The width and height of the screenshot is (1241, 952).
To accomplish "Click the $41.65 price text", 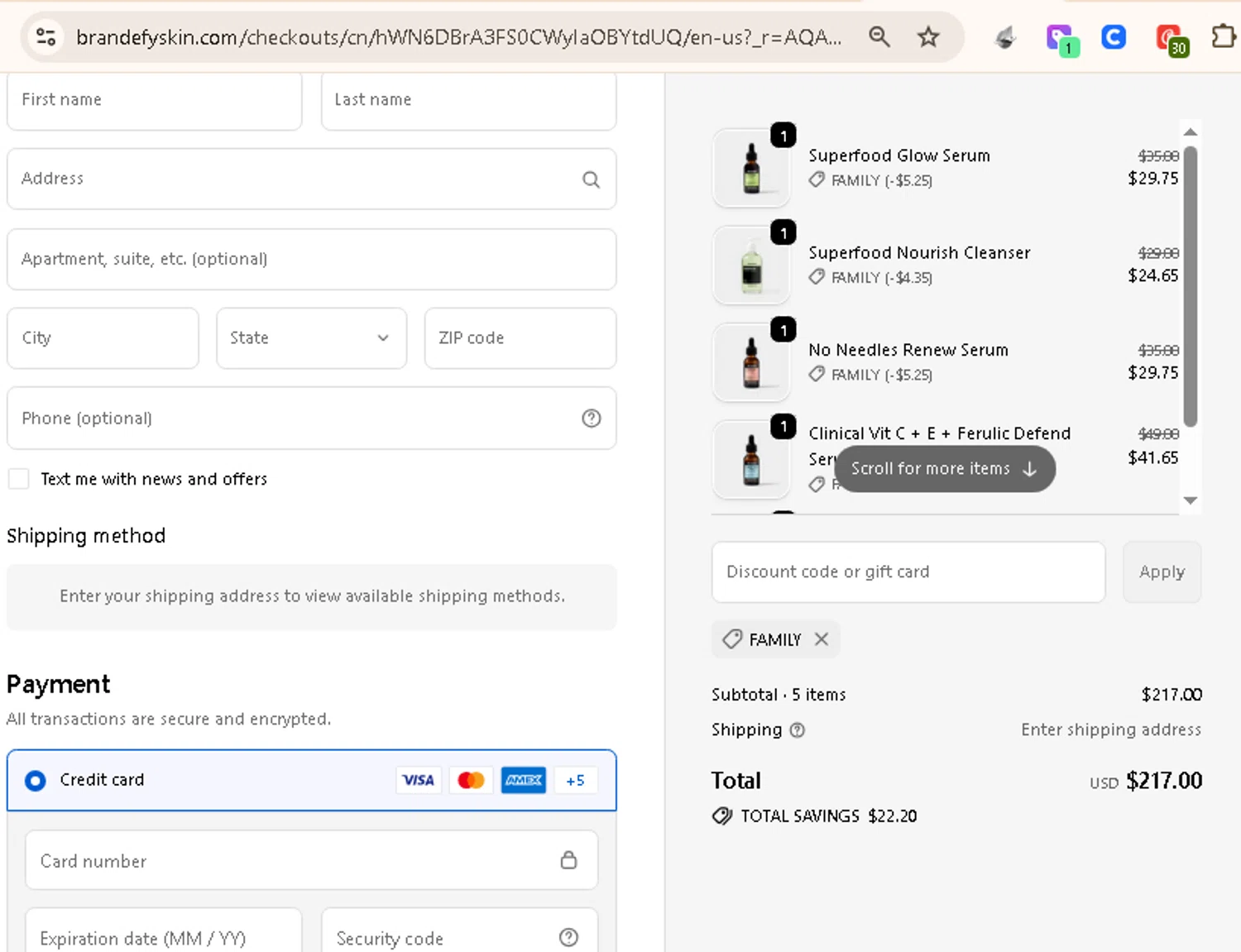I will tap(1152, 457).
